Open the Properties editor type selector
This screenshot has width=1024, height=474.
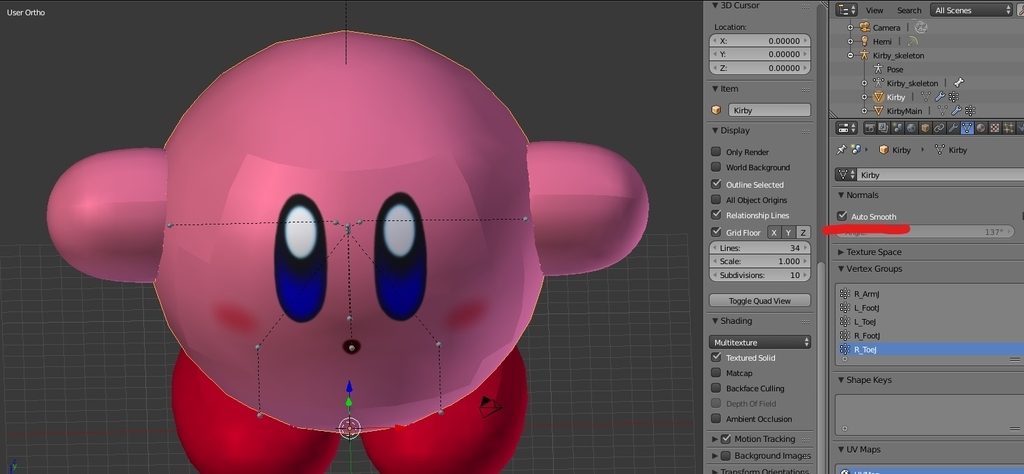pyautogui.click(x=846, y=128)
